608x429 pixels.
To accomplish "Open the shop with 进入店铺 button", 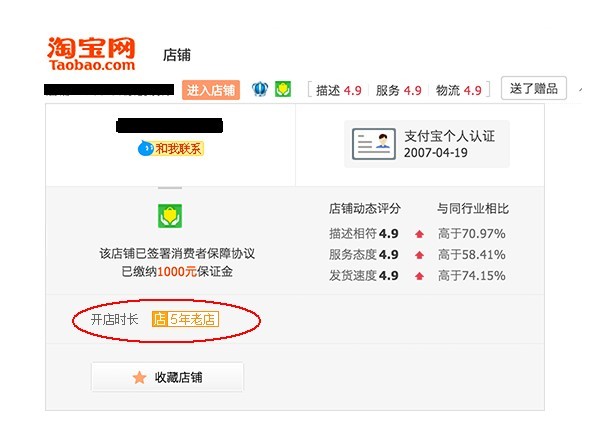I will (x=211, y=90).
